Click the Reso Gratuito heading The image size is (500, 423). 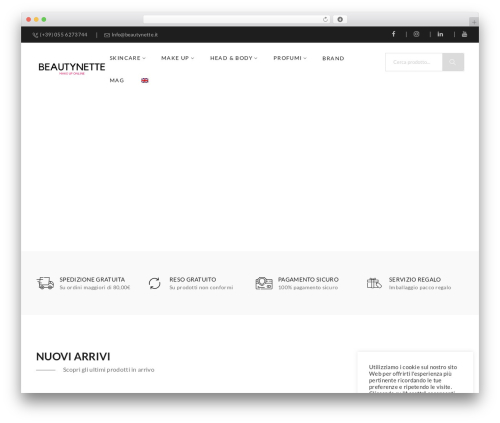pyautogui.click(x=193, y=279)
